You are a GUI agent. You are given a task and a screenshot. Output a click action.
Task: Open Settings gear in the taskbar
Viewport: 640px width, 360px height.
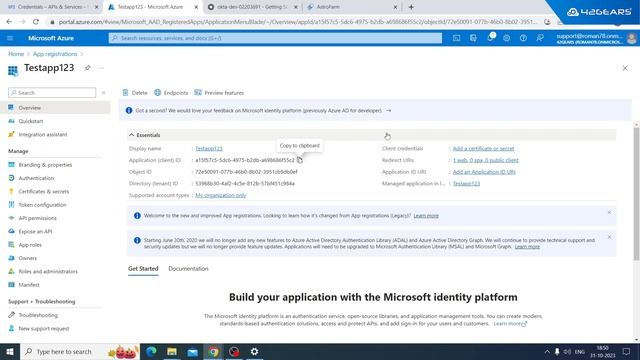pos(254,351)
